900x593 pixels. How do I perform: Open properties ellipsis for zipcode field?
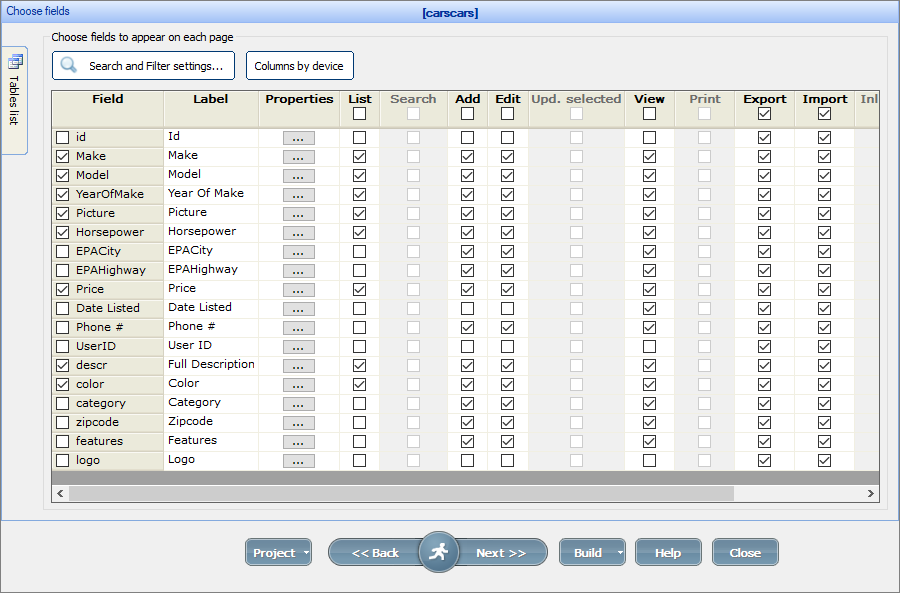point(298,423)
